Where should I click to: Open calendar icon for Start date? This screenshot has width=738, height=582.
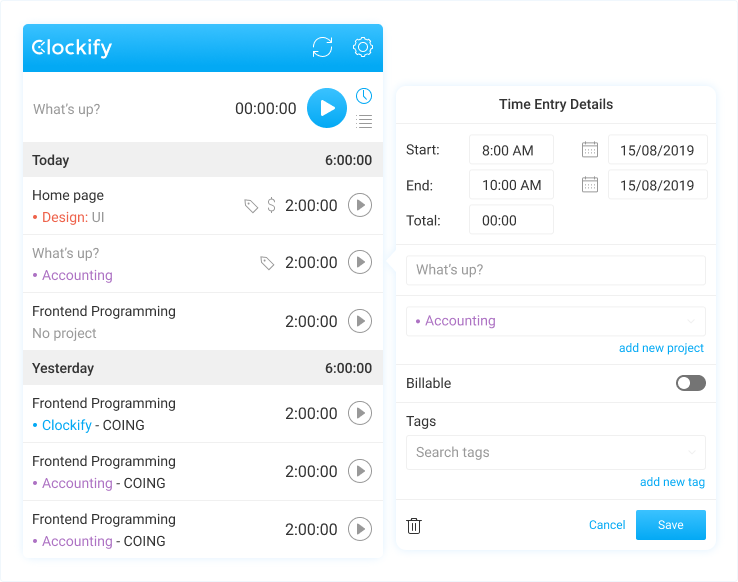tap(590, 150)
